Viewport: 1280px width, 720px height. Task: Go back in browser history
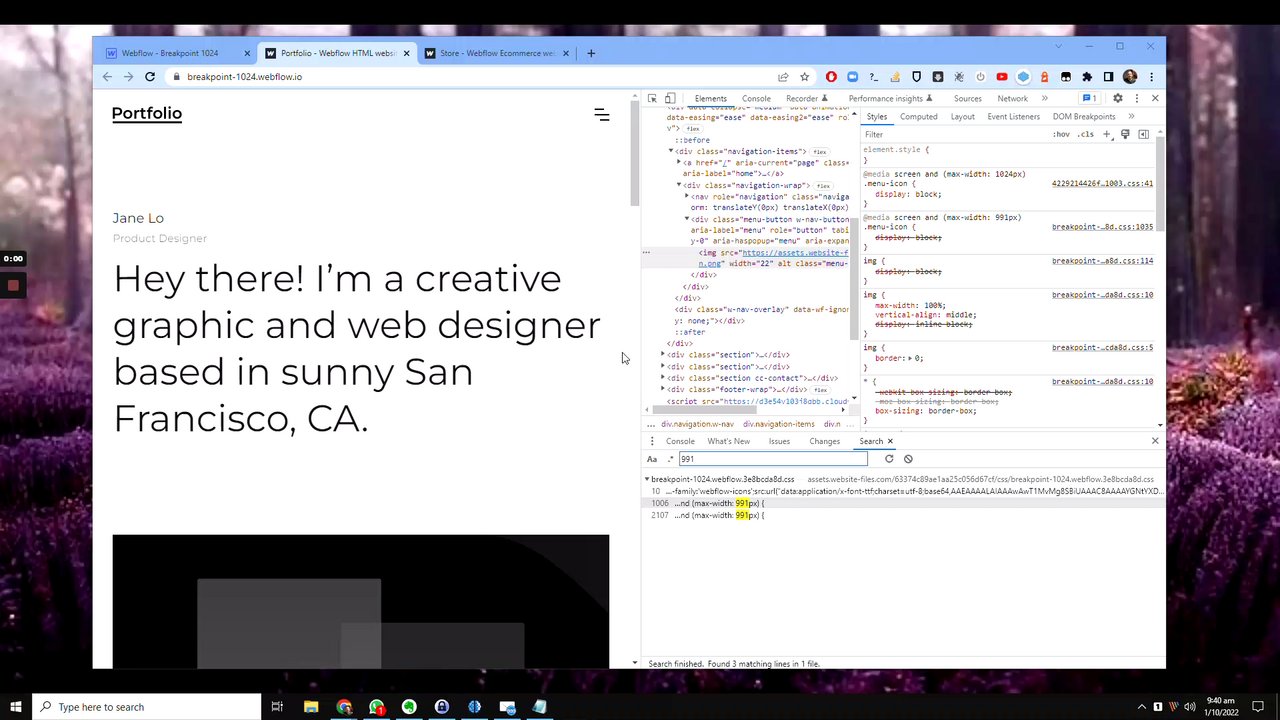click(x=107, y=77)
